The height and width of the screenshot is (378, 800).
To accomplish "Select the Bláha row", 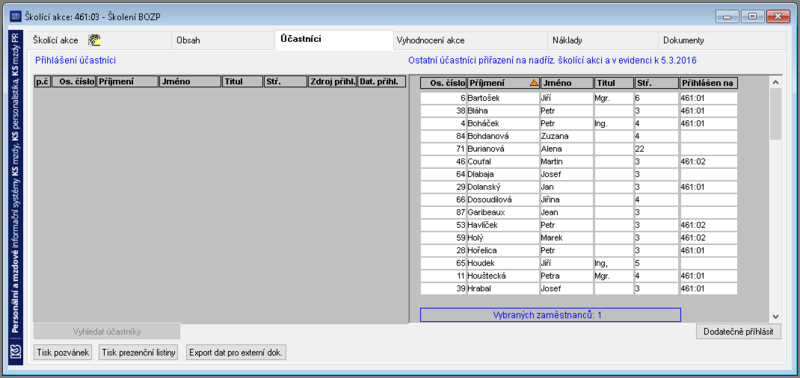I will [x=579, y=111].
